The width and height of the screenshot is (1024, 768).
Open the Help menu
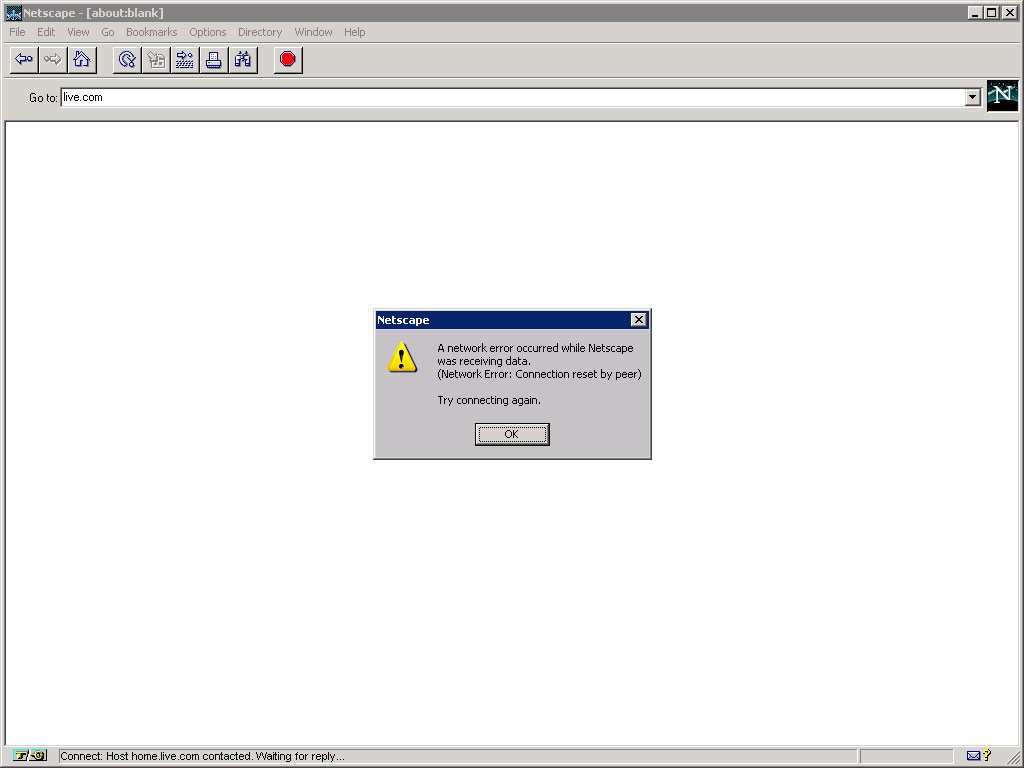tap(355, 32)
